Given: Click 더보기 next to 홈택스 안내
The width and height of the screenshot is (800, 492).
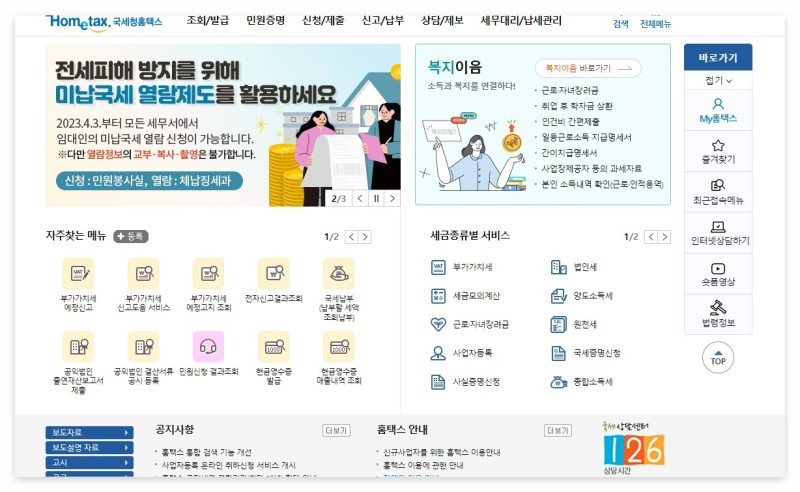Looking at the screenshot, I should tap(558, 431).
